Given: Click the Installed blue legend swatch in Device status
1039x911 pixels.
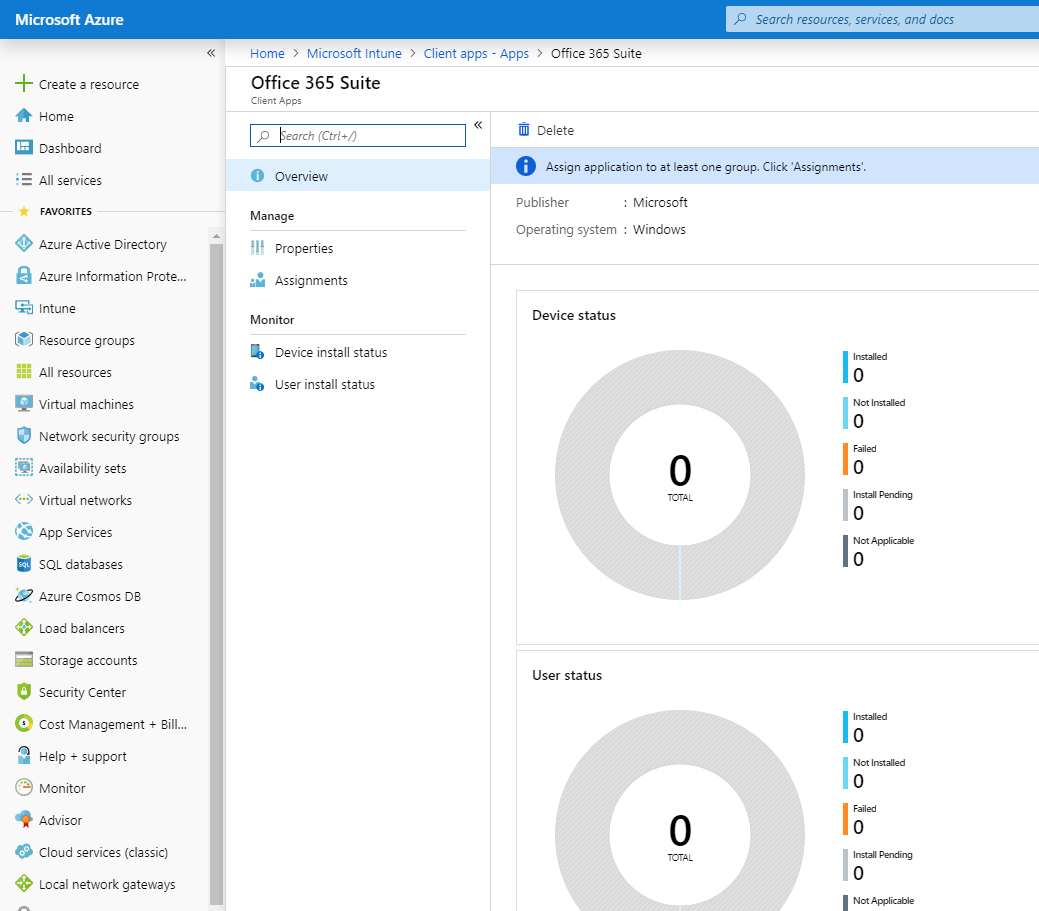Looking at the screenshot, I should [x=845, y=367].
